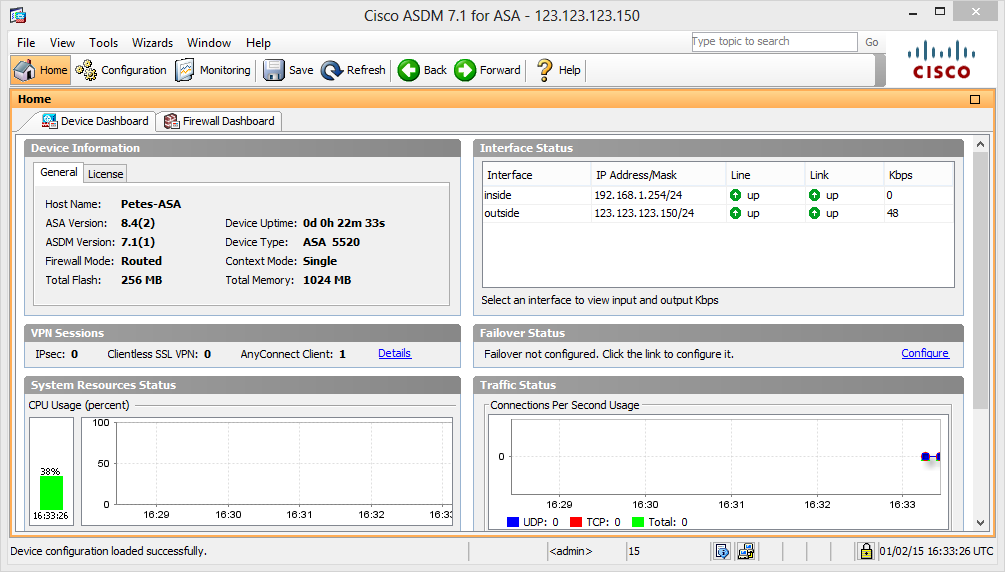Click the blue UDP legend swatch
The image size is (1005, 572).
[513, 522]
